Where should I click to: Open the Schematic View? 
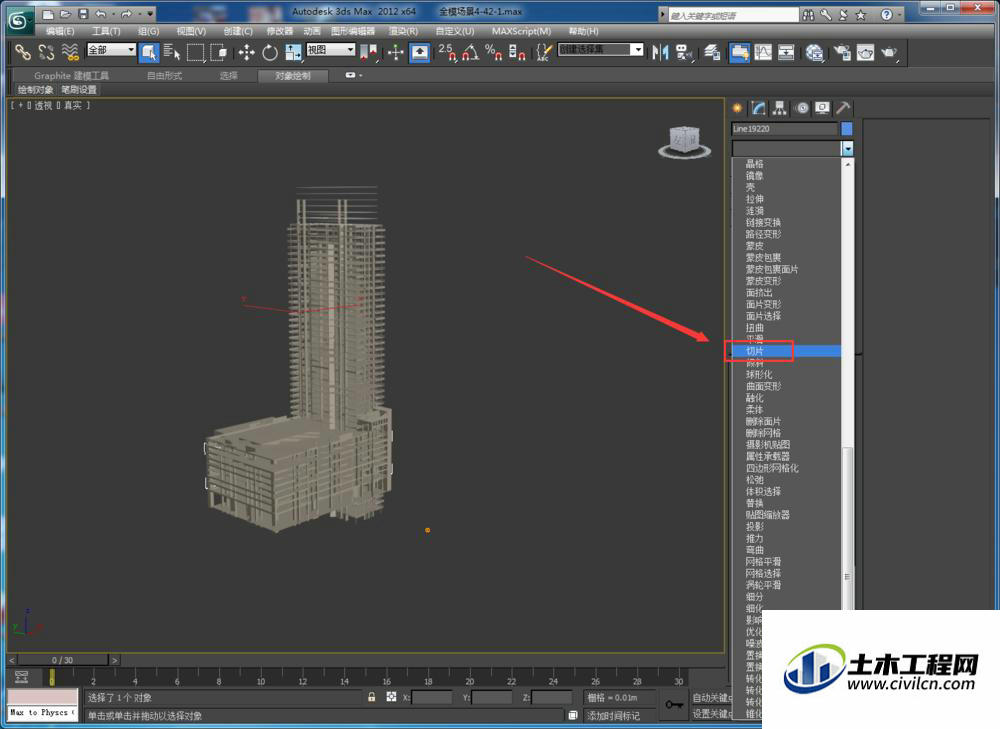click(786, 52)
